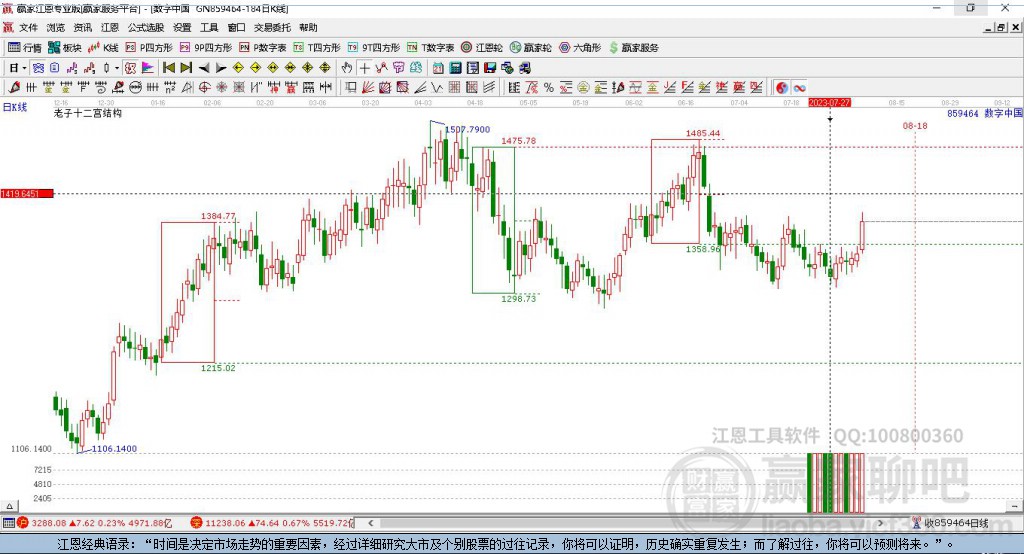Click the 1106.1400 low price label
Screen dimensions: 1024x554
(114, 449)
